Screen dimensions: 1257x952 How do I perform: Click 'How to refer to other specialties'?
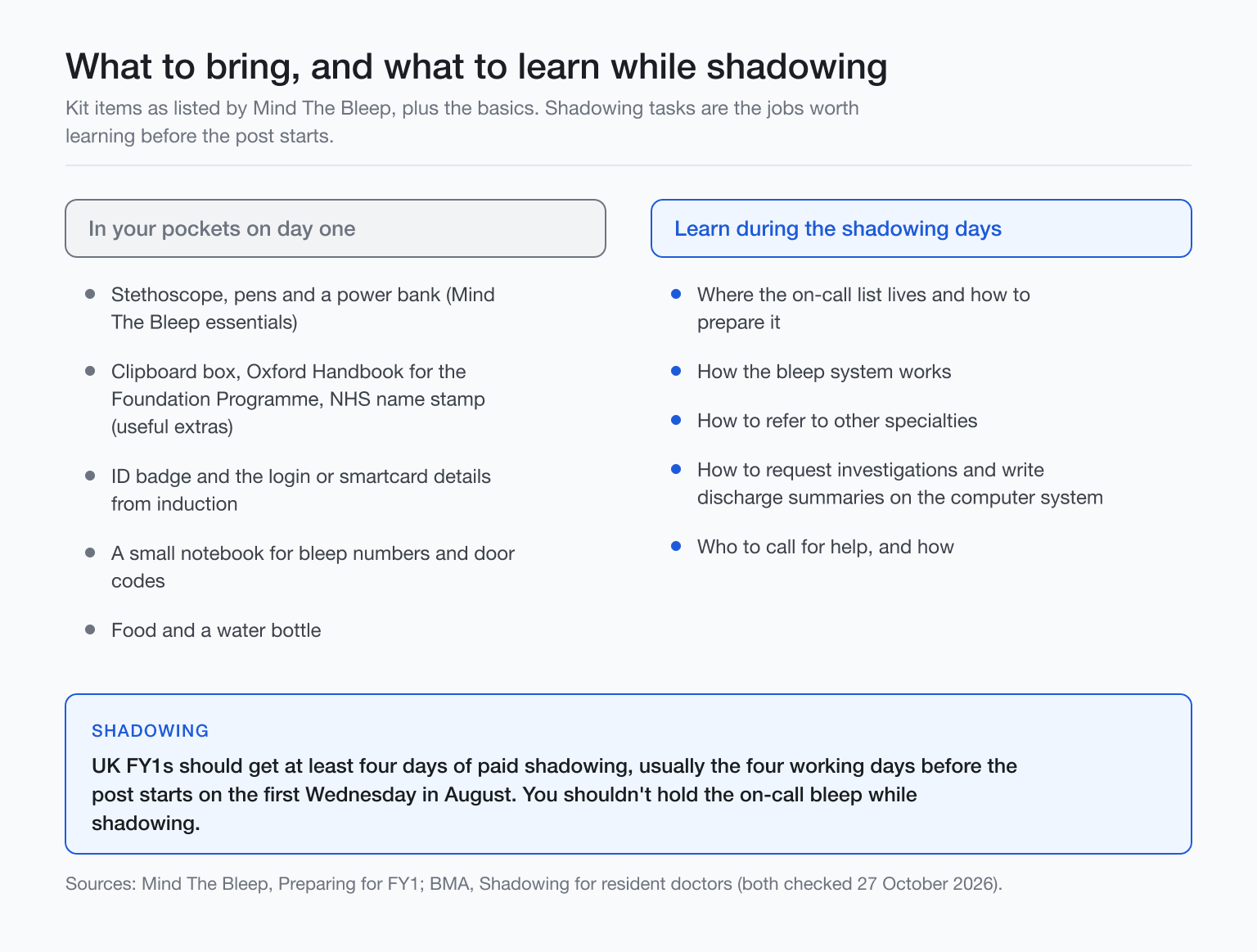tap(837, 421)
